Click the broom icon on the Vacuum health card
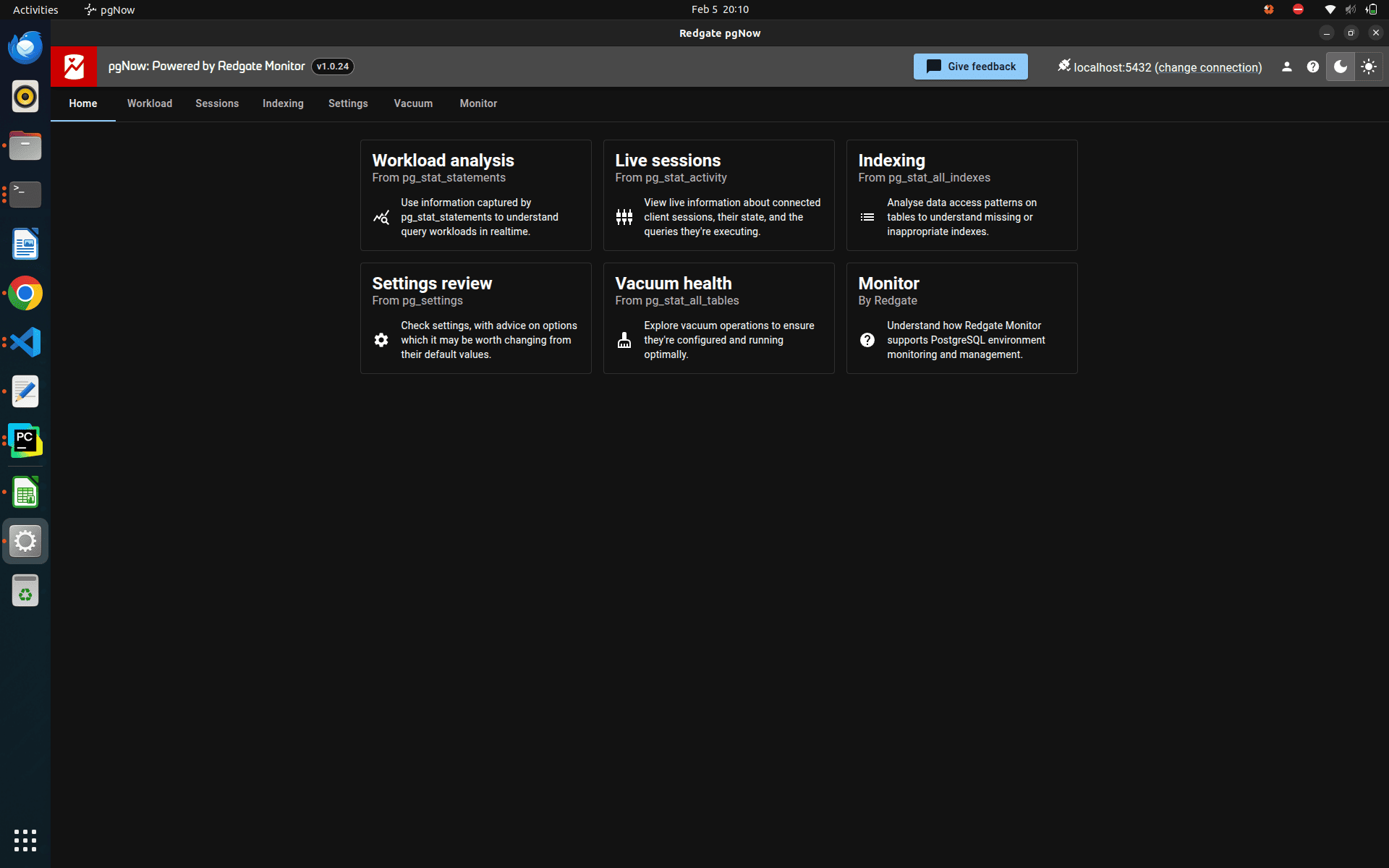The height and width of the screenshot is (868, 1389). tap(624, 340)
